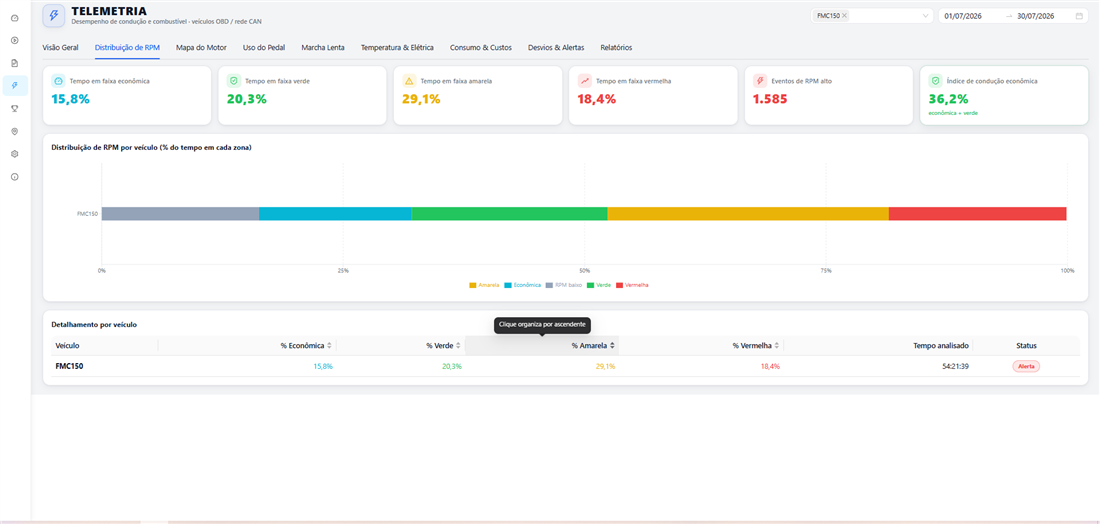Click the trend icon on faixa vermelha card

pyautogui.click(x=585, y=81)
